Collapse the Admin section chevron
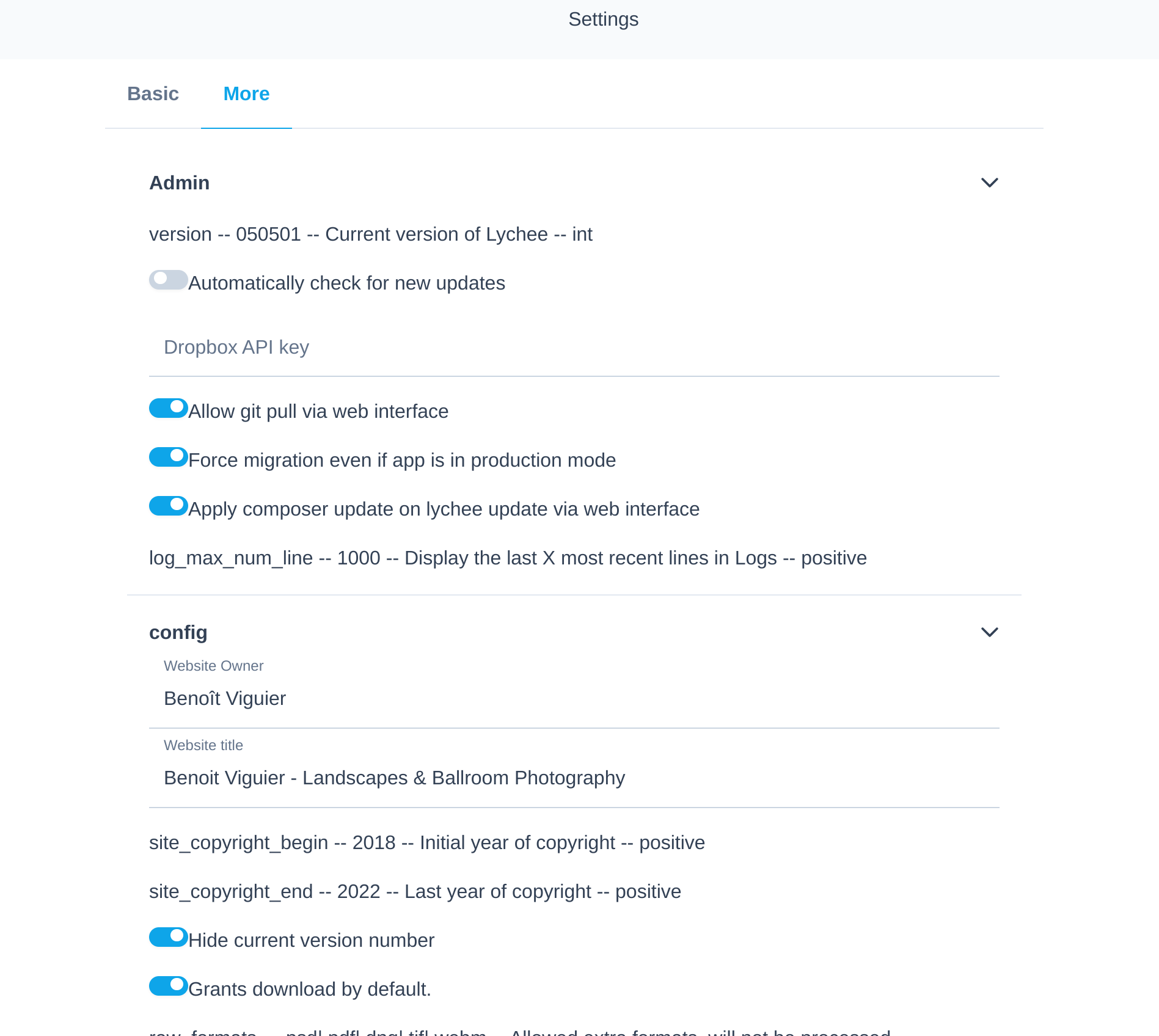 click(989, 183)
